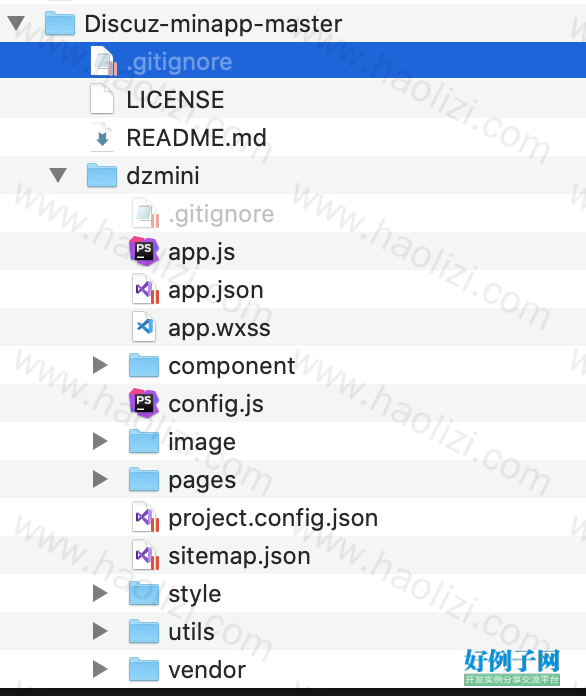Click the vendor folder icon
Viewport: 586px width, 696px height.
144,669
